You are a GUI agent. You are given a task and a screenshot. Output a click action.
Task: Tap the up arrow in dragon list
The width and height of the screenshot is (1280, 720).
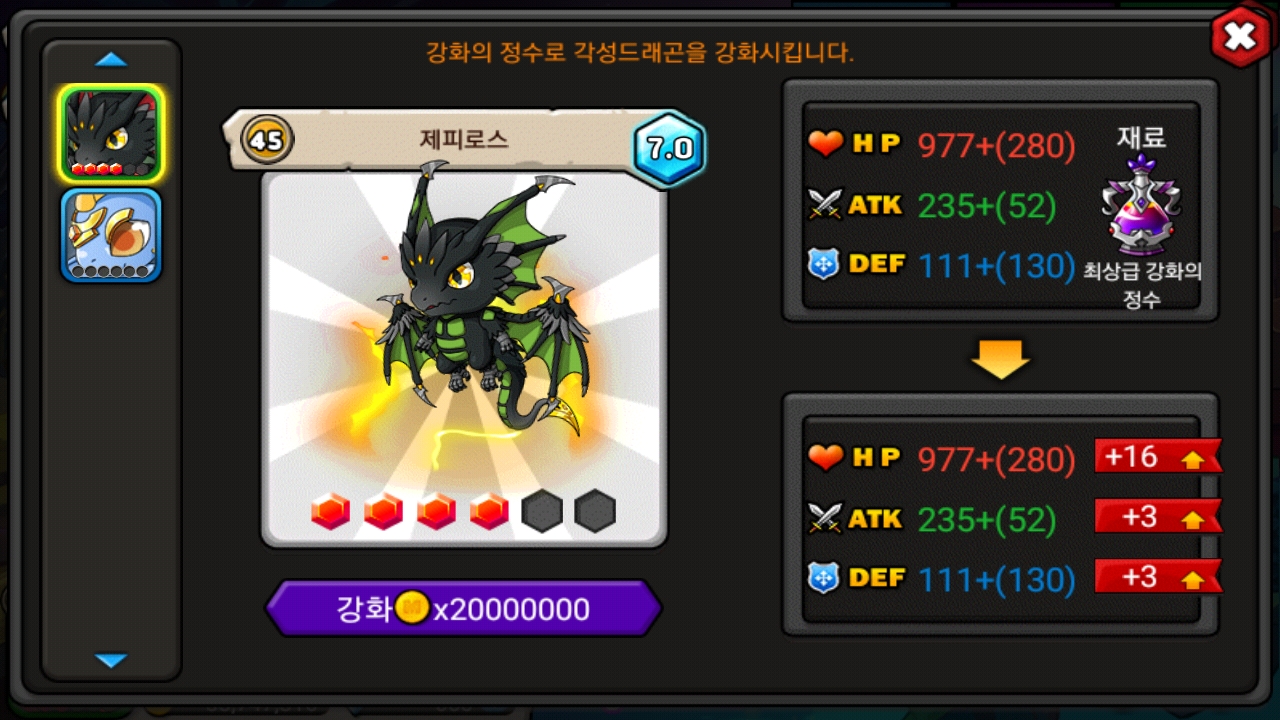coord(111,60)
